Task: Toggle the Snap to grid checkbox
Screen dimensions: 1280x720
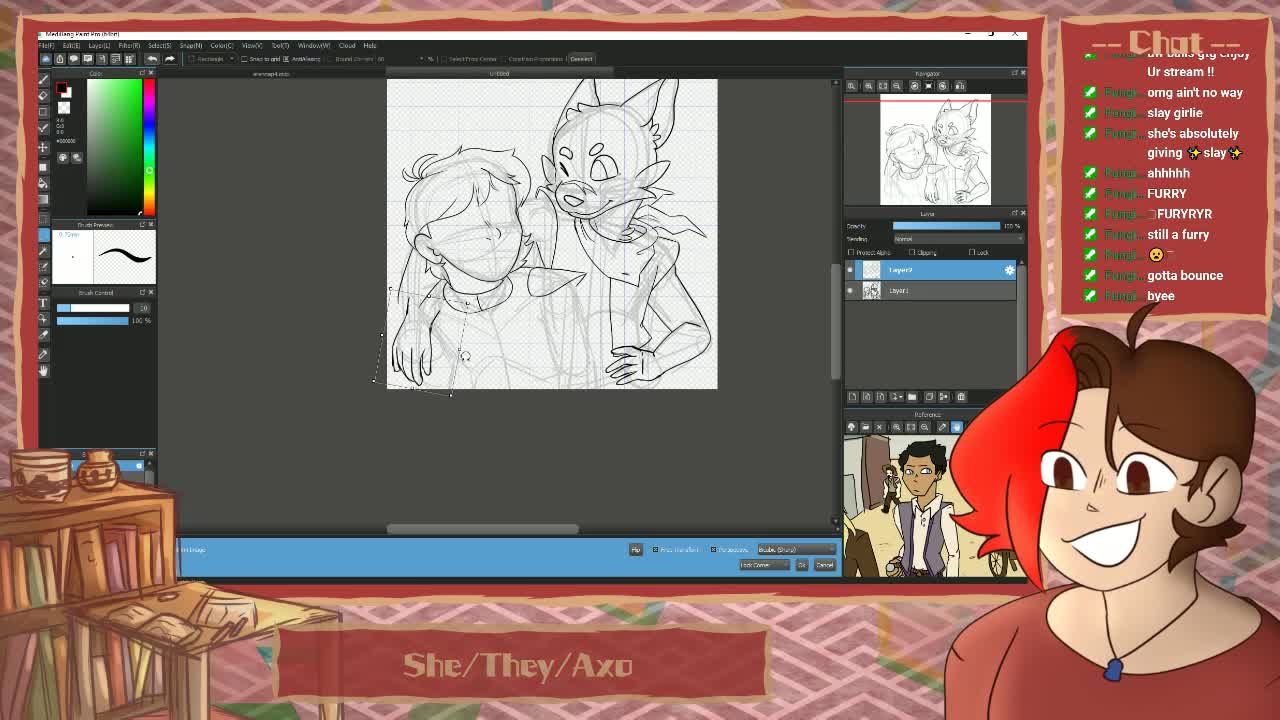Action: [244, 59]
